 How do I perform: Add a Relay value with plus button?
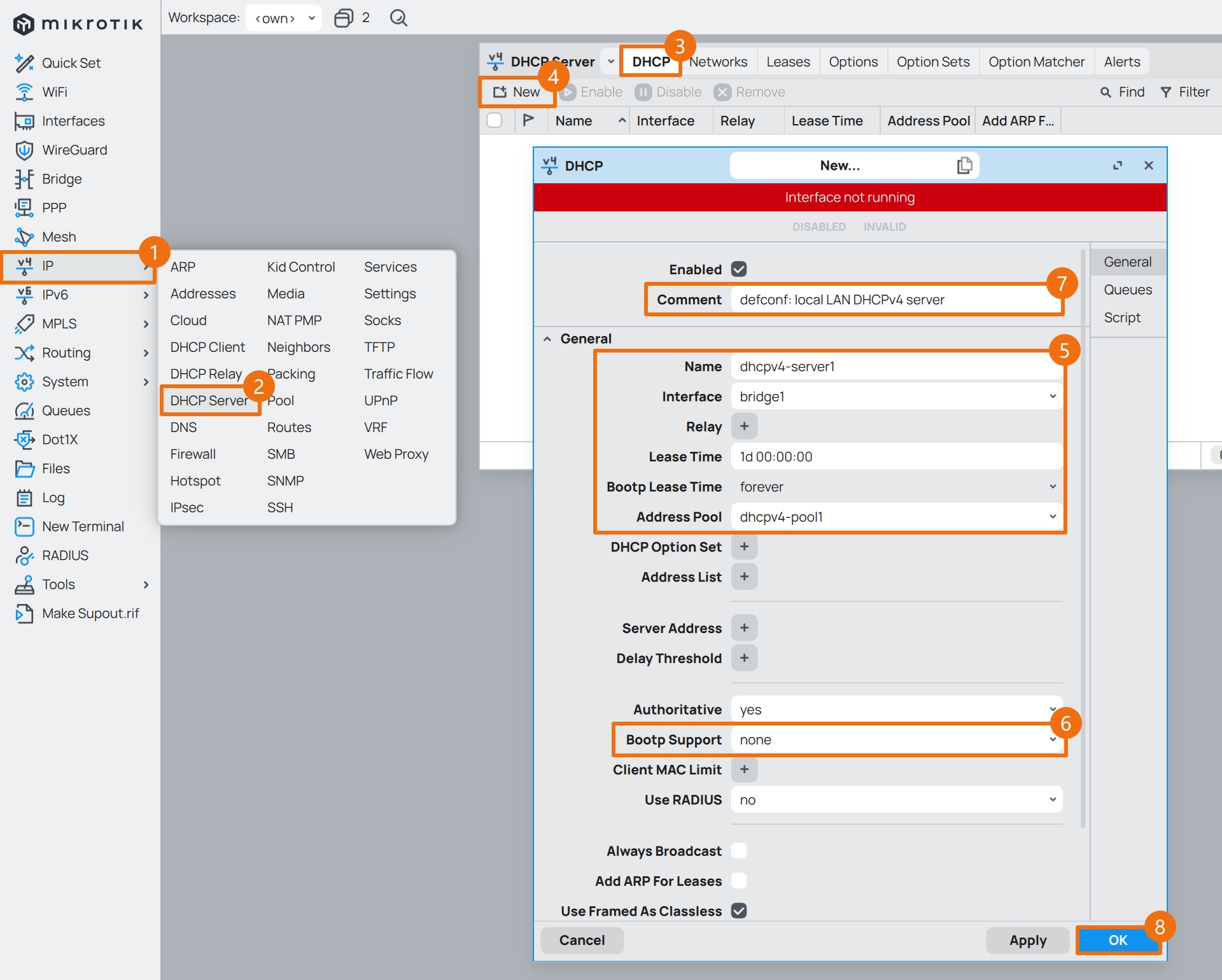tap(744, 426)
